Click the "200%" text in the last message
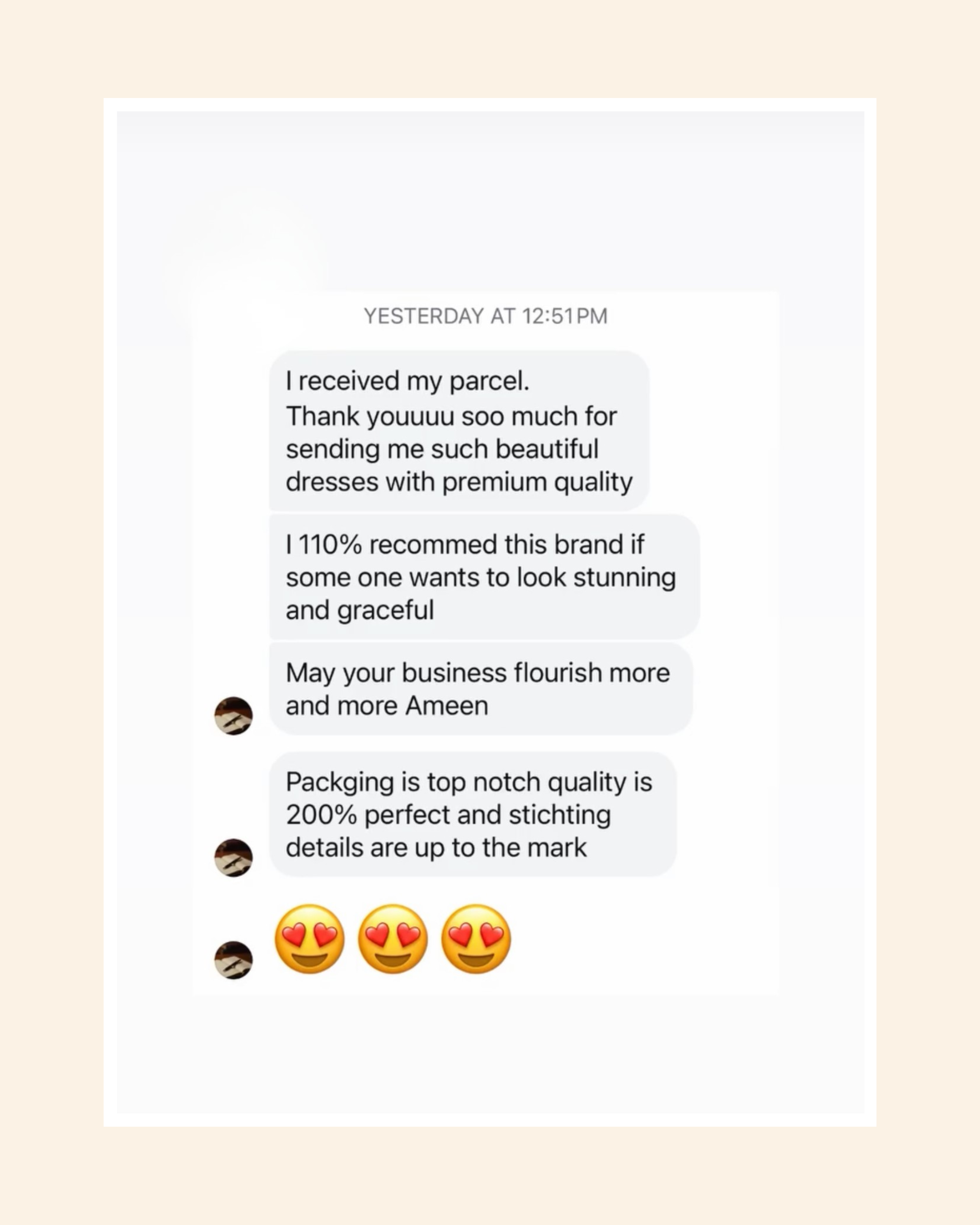The width and height of the screenshot is (980, 1225). [321, 815]
